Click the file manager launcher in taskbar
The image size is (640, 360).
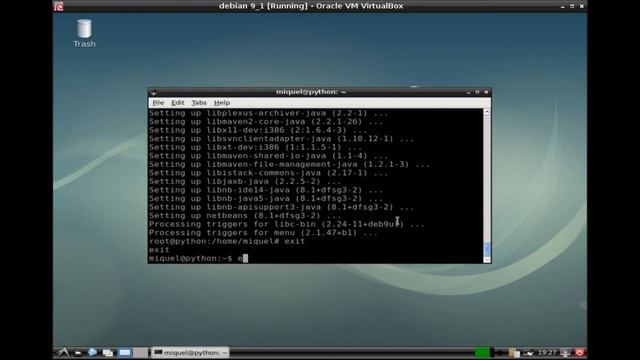[x=78, y=353]
